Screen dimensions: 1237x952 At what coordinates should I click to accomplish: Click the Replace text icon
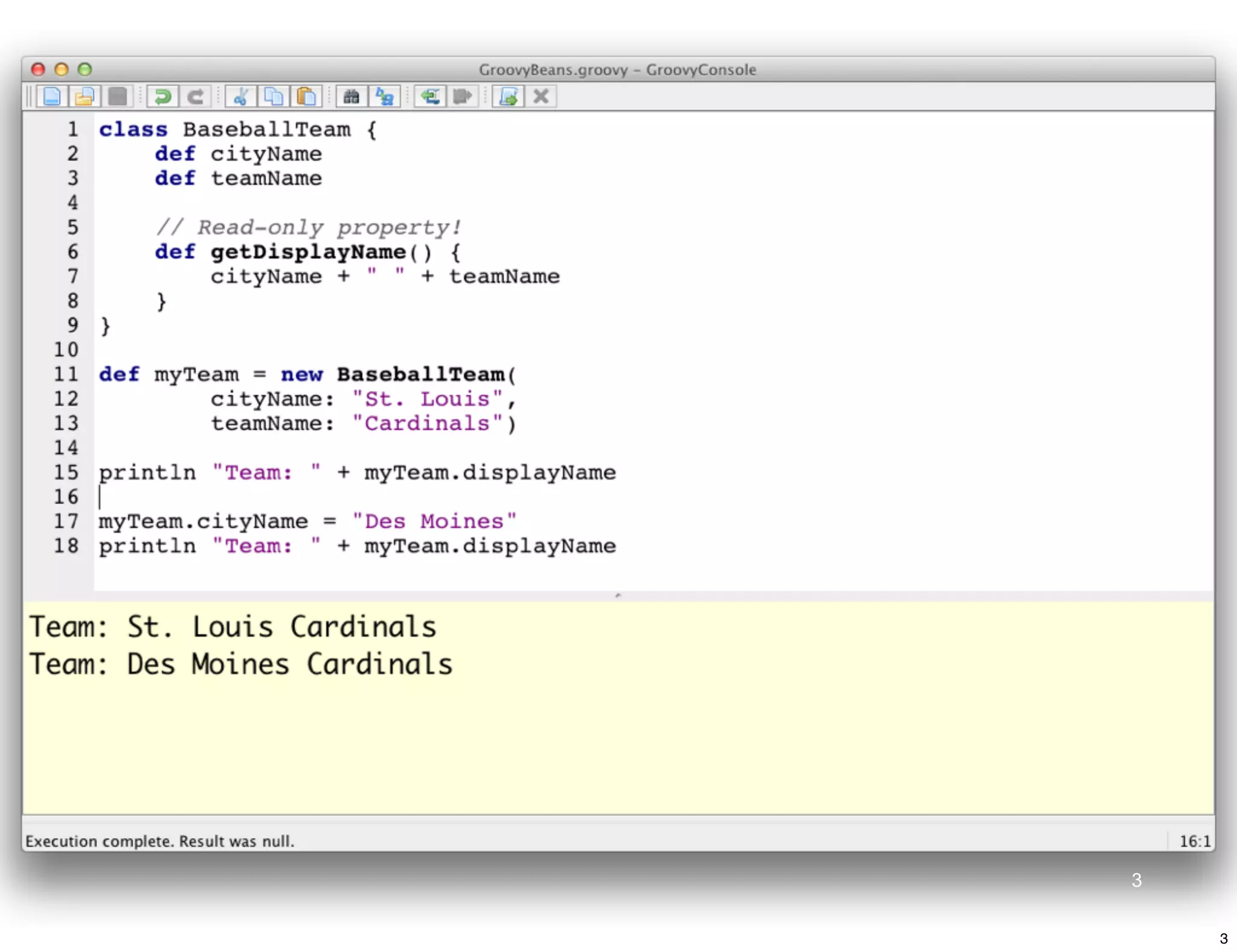coord(384,97)
